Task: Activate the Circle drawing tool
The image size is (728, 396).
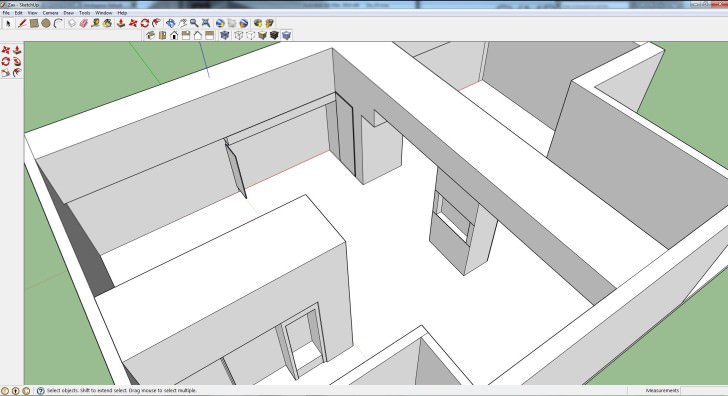Action: click(46, 23)
